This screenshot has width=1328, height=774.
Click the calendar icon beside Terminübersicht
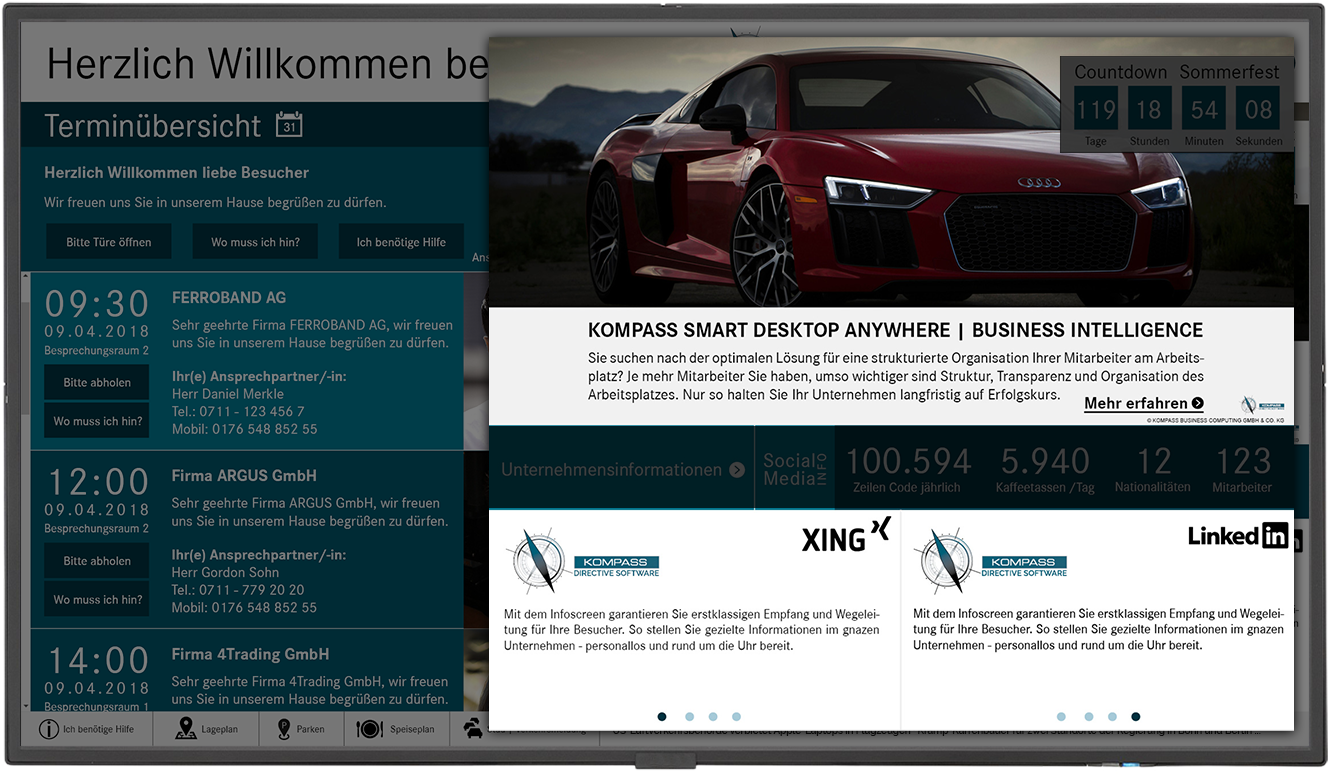coord(289,125)
